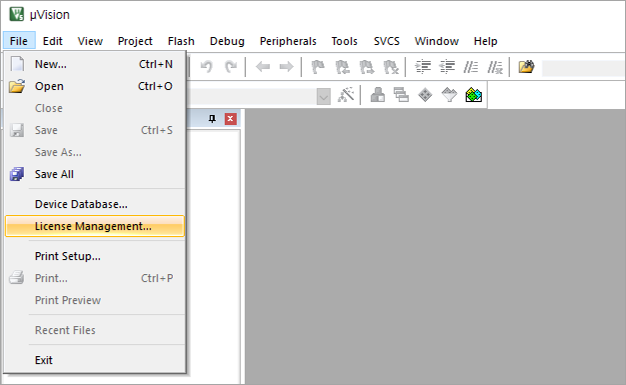Click the Redo arrow in toolbar
The width and height of the screenshot is (626, 385).
click(x=231, y=67)
